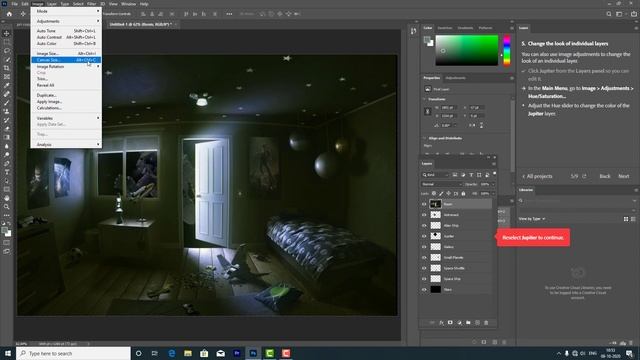Create a new layer with the plus icon
Screen dimensions: 640x360
[x=477, y=322]
